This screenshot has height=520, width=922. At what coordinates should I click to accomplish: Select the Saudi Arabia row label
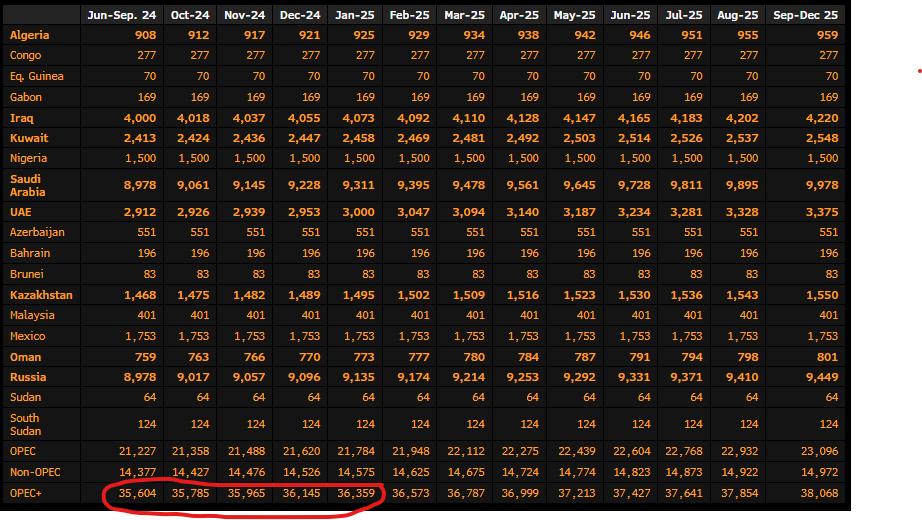(28, 185)
